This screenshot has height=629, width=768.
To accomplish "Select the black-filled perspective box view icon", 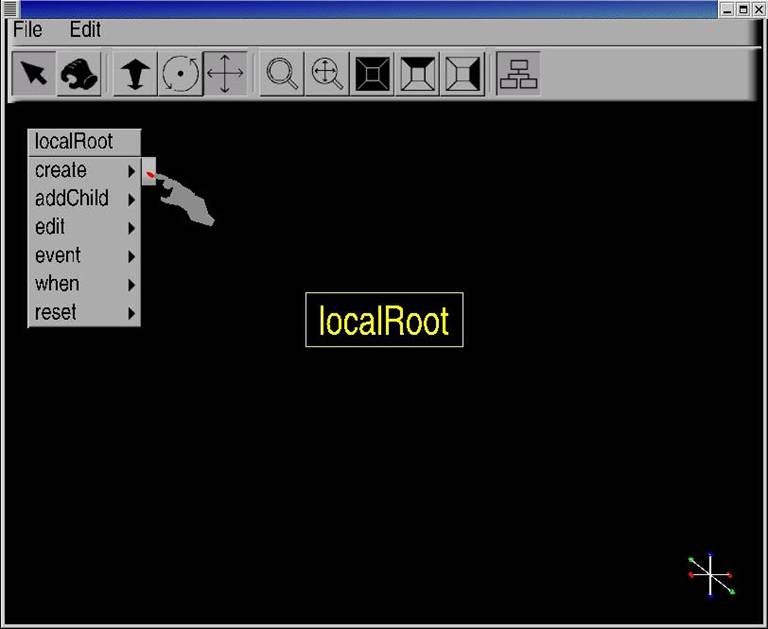I will coord(372,73).
